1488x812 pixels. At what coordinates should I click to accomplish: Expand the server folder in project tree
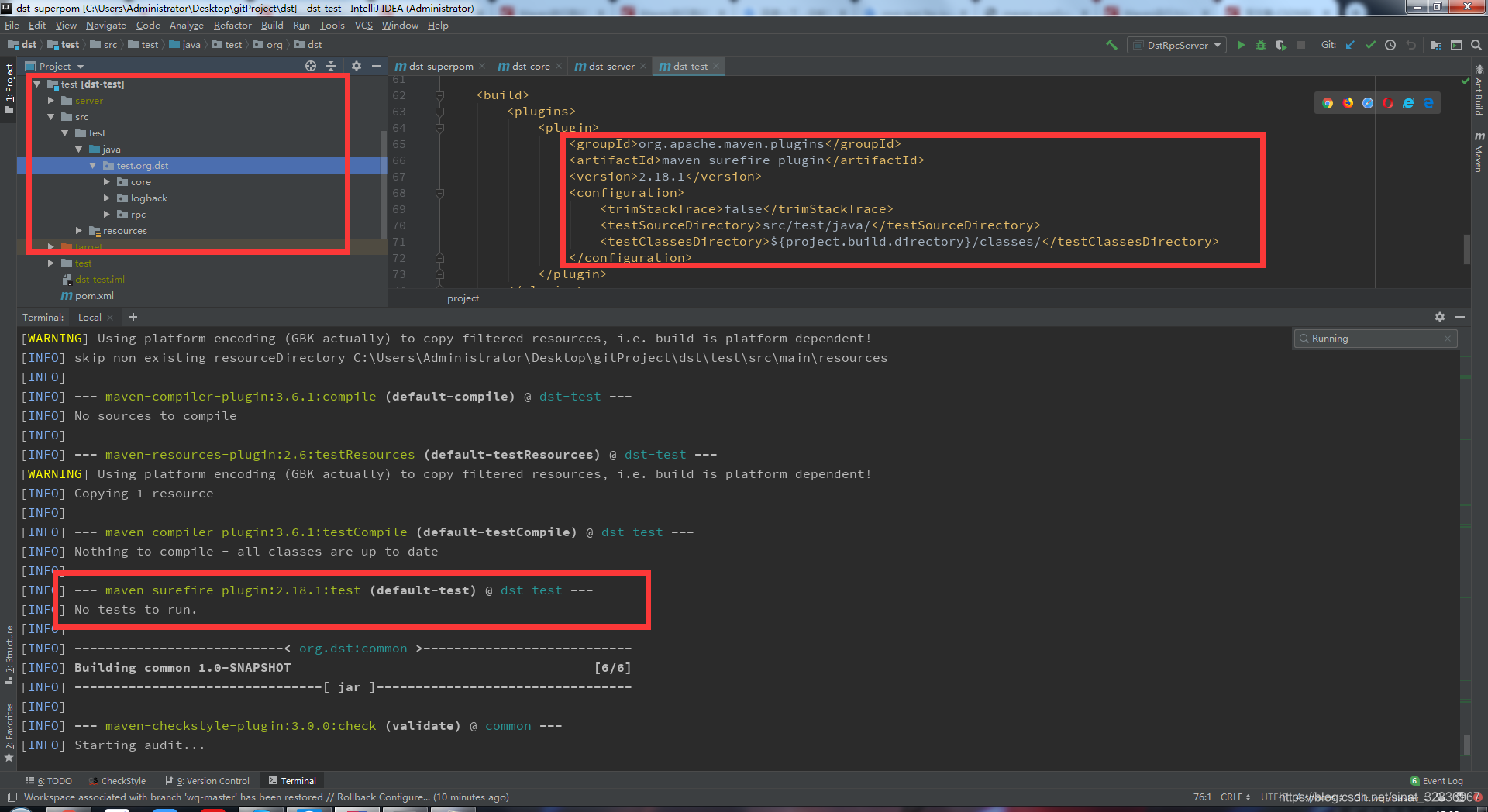pyautogui.click(x=50, y=101)
